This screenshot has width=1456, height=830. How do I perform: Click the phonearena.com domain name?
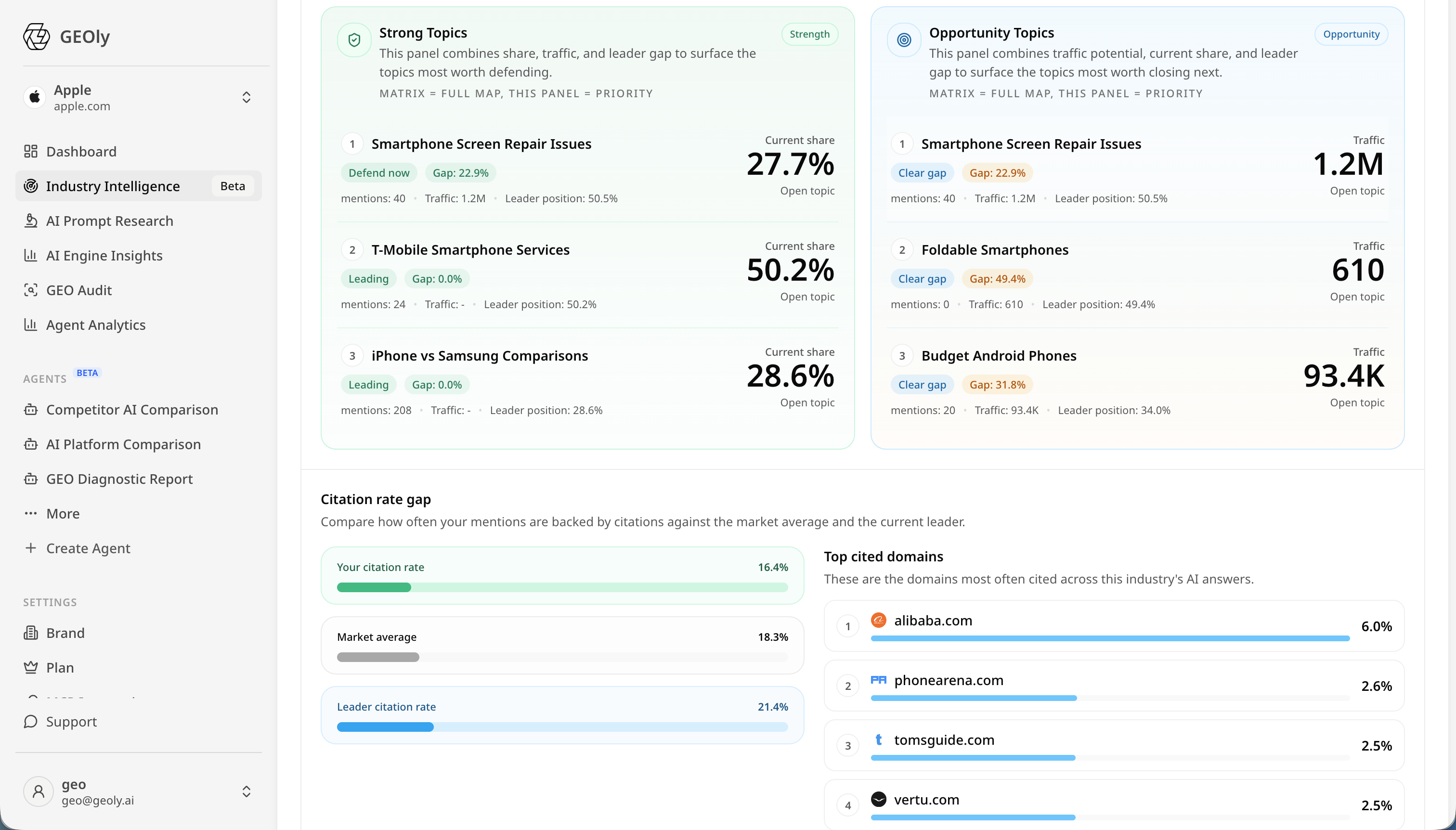[x=949, y=680]
